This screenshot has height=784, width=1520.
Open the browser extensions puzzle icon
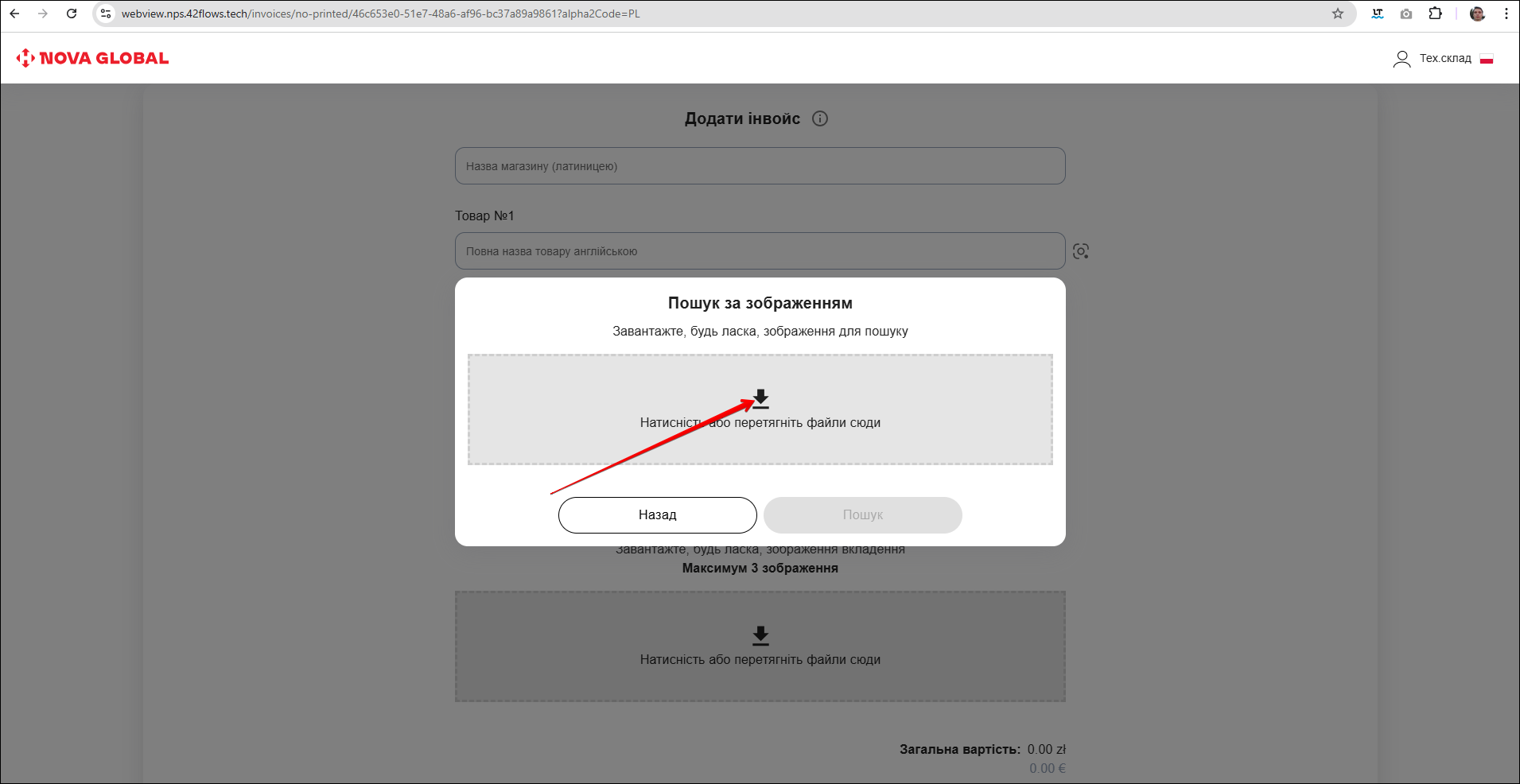click(x=1435, y=14)
